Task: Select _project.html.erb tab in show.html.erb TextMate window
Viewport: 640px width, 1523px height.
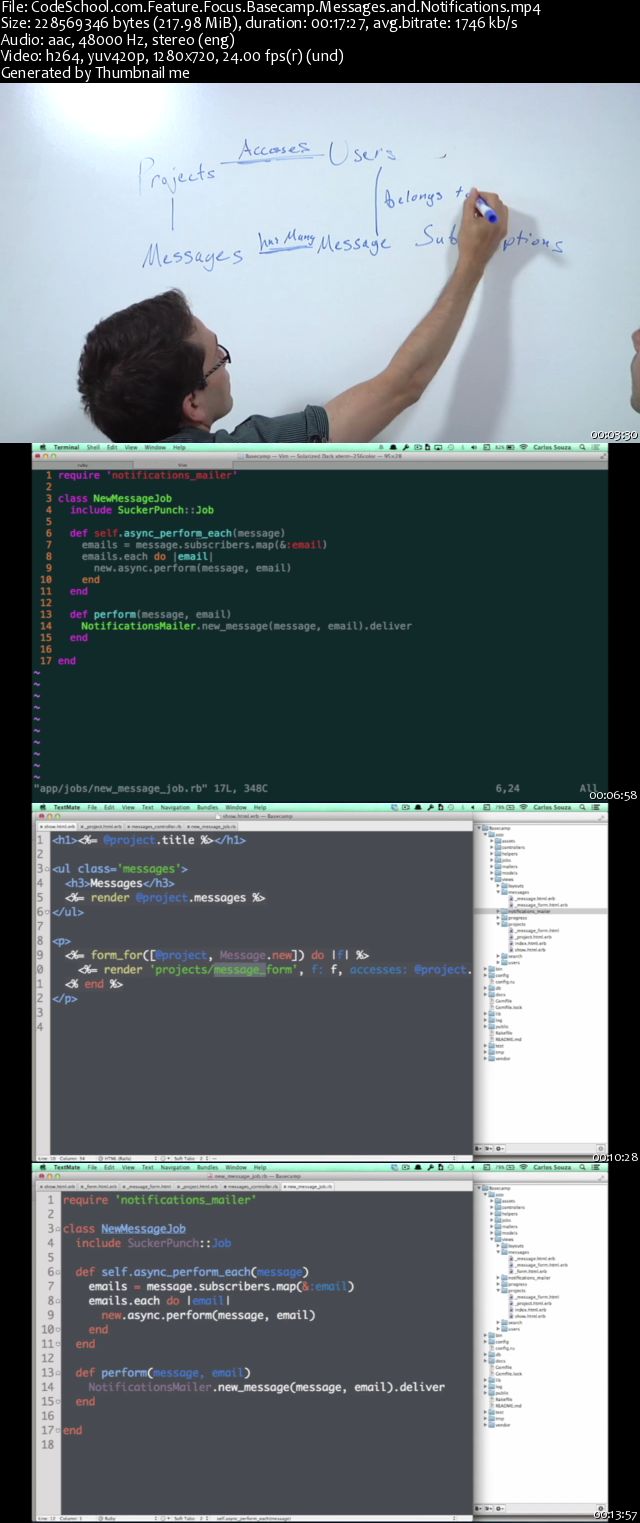Action: click(100, 826)
